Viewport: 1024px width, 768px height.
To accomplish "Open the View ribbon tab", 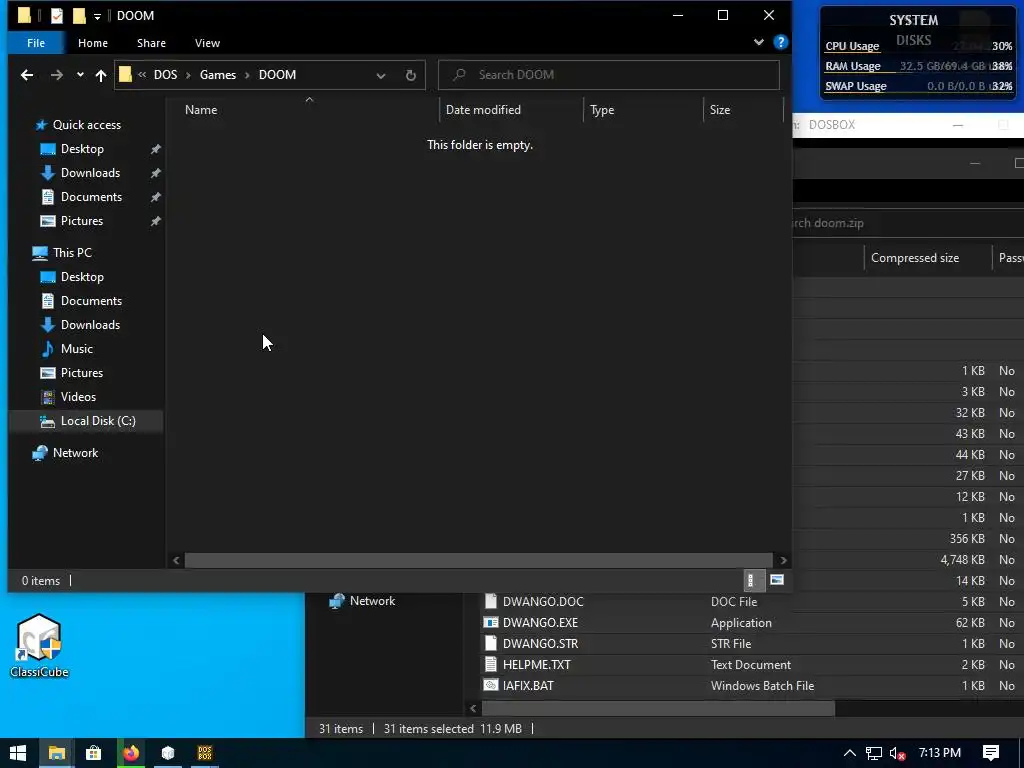I will pyautogui.click(x=207, y=43).
